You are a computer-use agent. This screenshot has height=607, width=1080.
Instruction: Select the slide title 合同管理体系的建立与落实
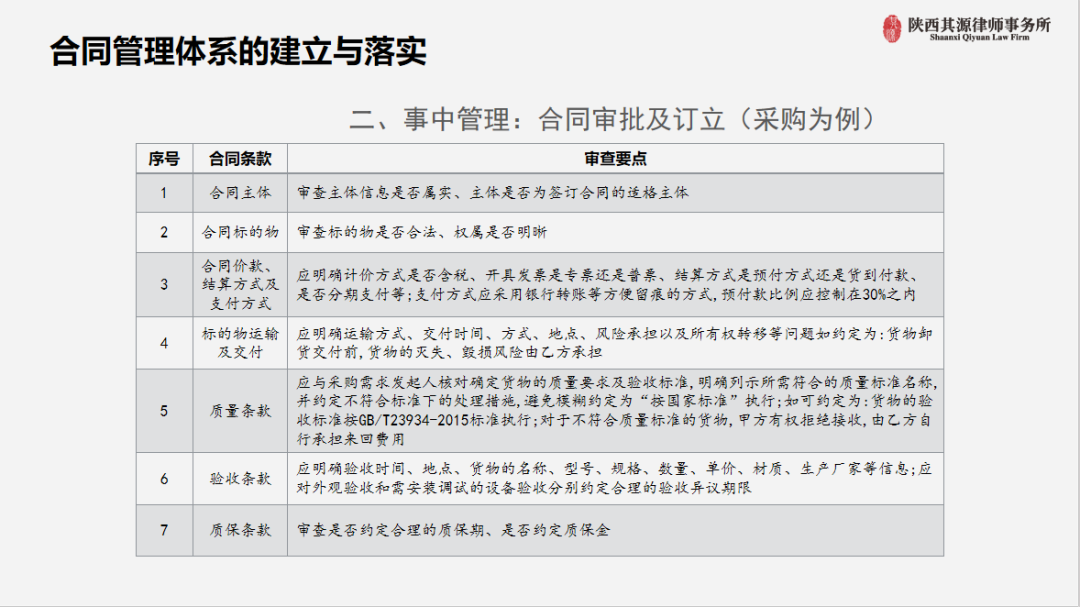tap(238, 51)
